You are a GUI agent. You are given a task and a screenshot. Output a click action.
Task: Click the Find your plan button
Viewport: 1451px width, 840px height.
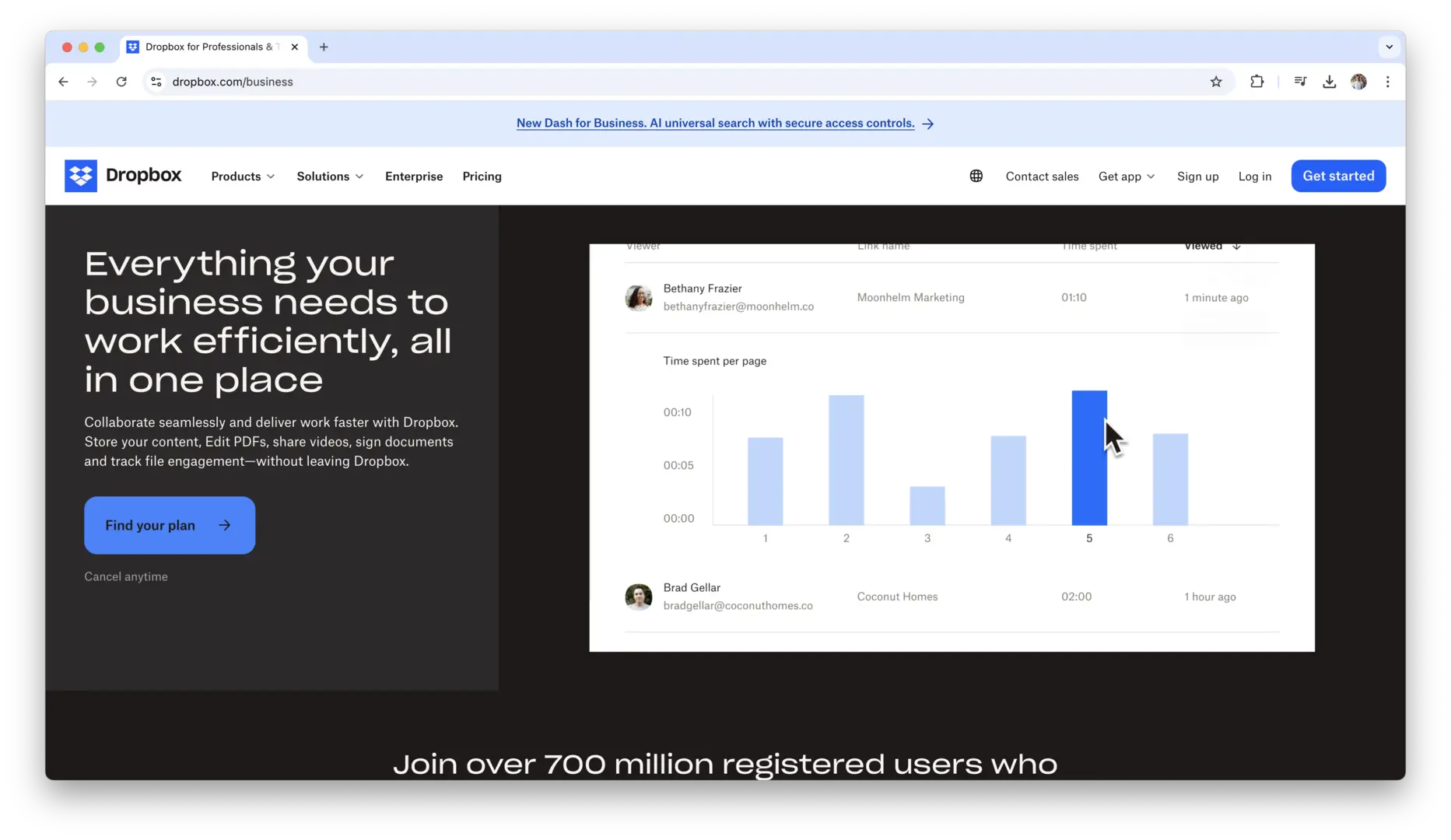[170, 525]
